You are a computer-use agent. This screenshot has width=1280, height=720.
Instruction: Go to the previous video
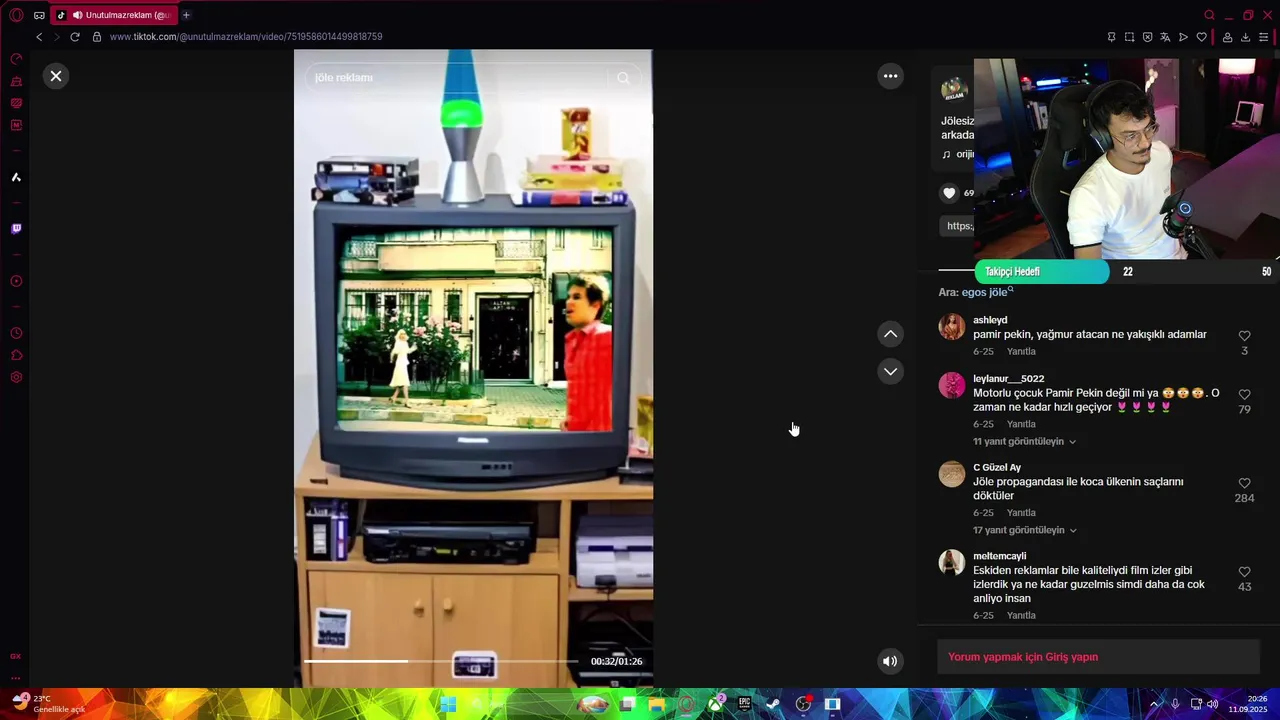(x=890, y=334)
